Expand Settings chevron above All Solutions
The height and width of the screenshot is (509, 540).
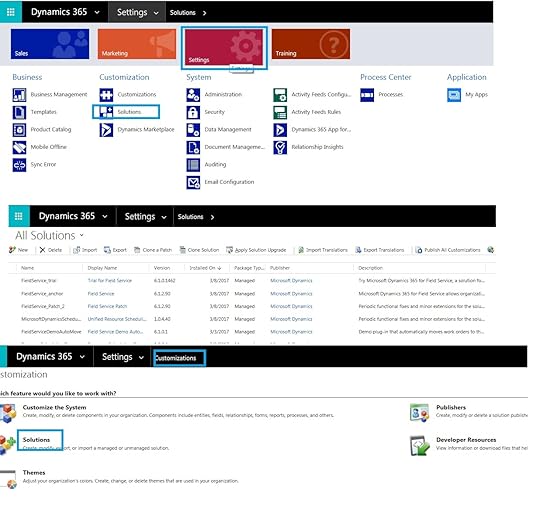(164, 217)
